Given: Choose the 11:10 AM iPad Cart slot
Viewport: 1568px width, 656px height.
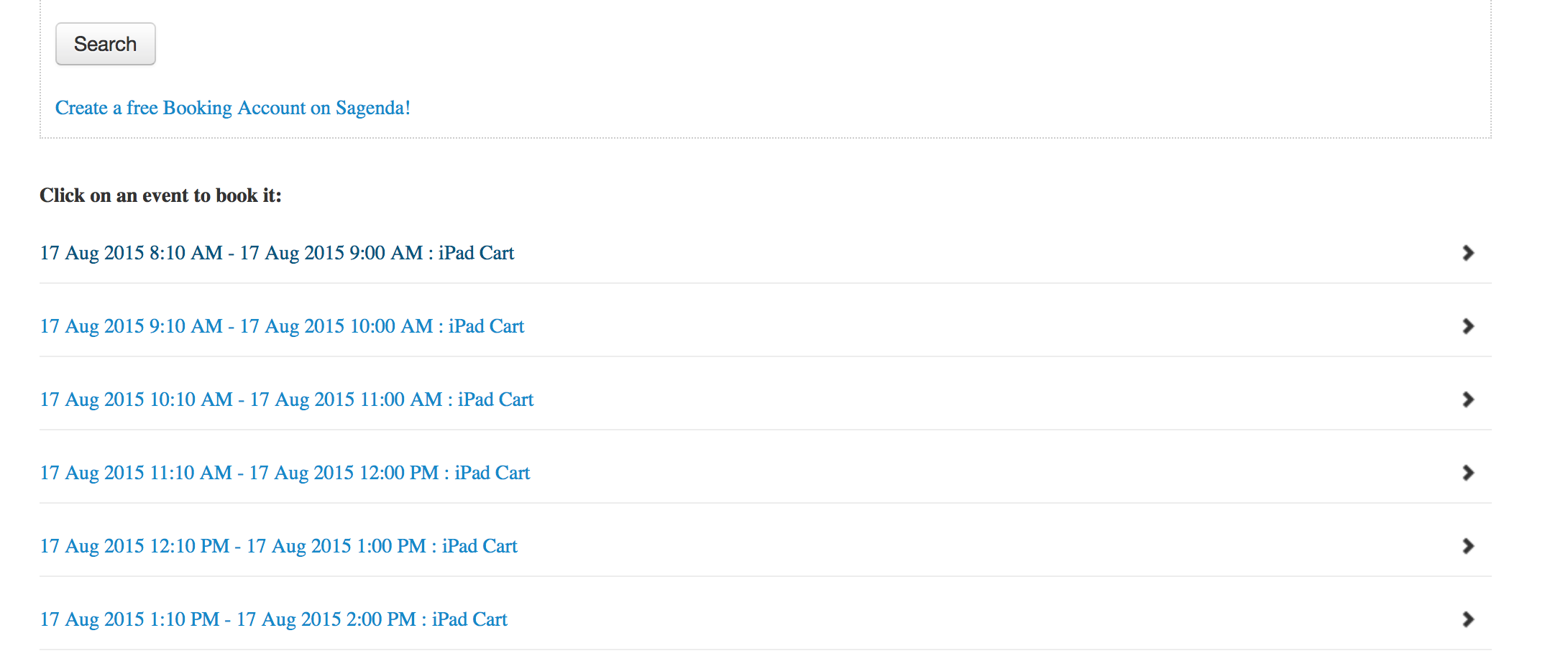Looking at the screenshot, I should pos(285,473).
